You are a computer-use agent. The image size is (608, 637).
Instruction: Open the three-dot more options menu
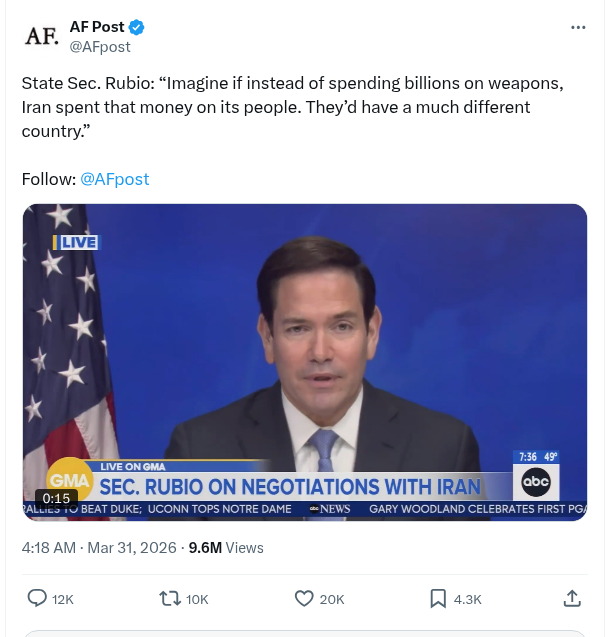(x=578, y=27)
